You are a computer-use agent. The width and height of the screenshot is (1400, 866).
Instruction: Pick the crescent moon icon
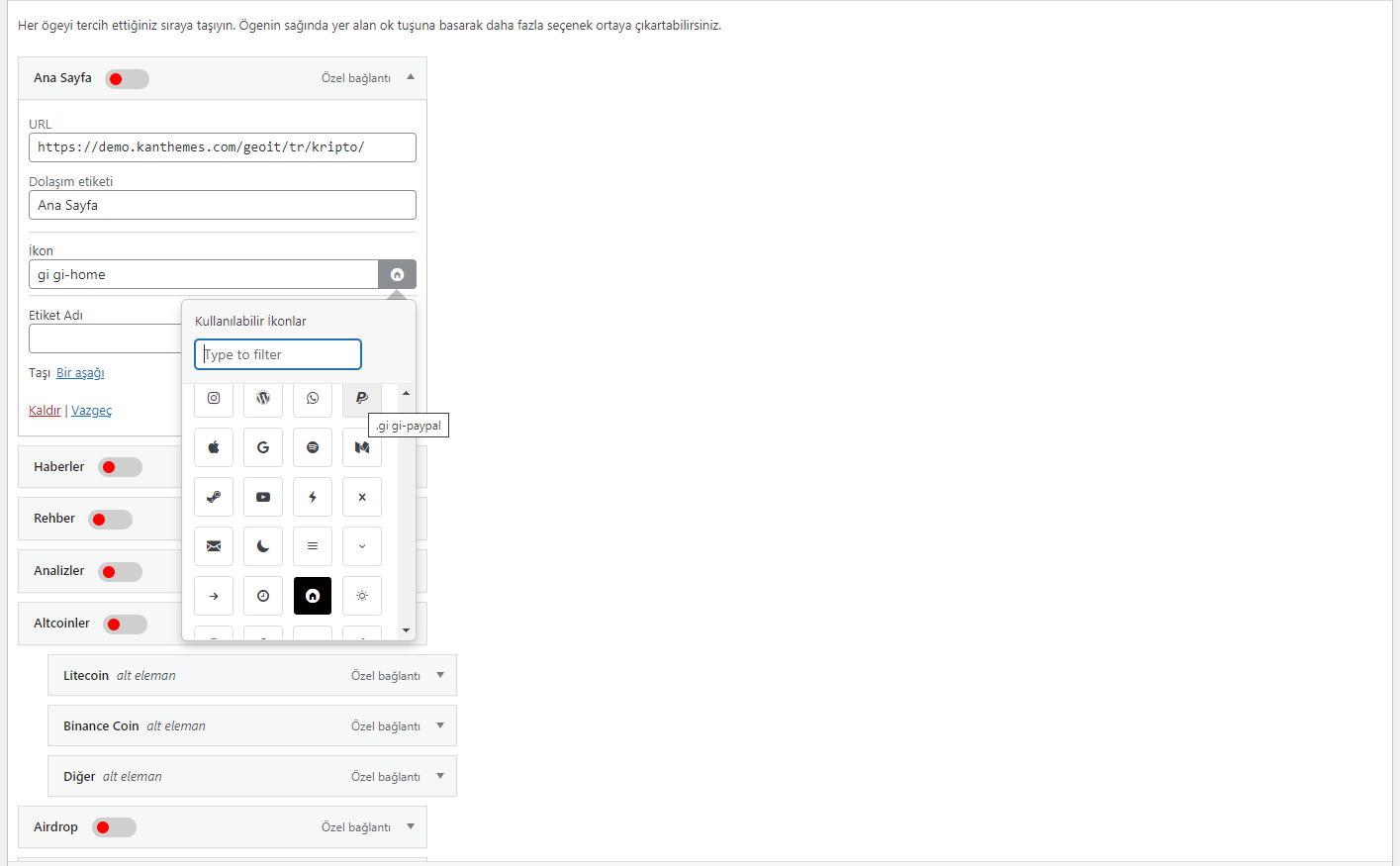click(263, 546)
